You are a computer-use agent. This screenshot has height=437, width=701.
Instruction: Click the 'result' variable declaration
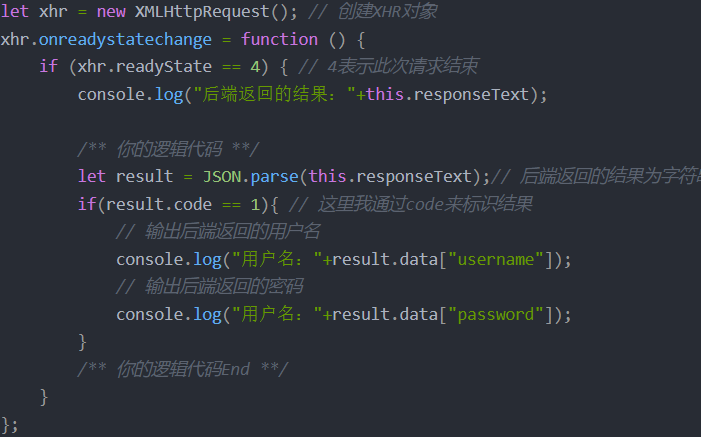[144, 177]
